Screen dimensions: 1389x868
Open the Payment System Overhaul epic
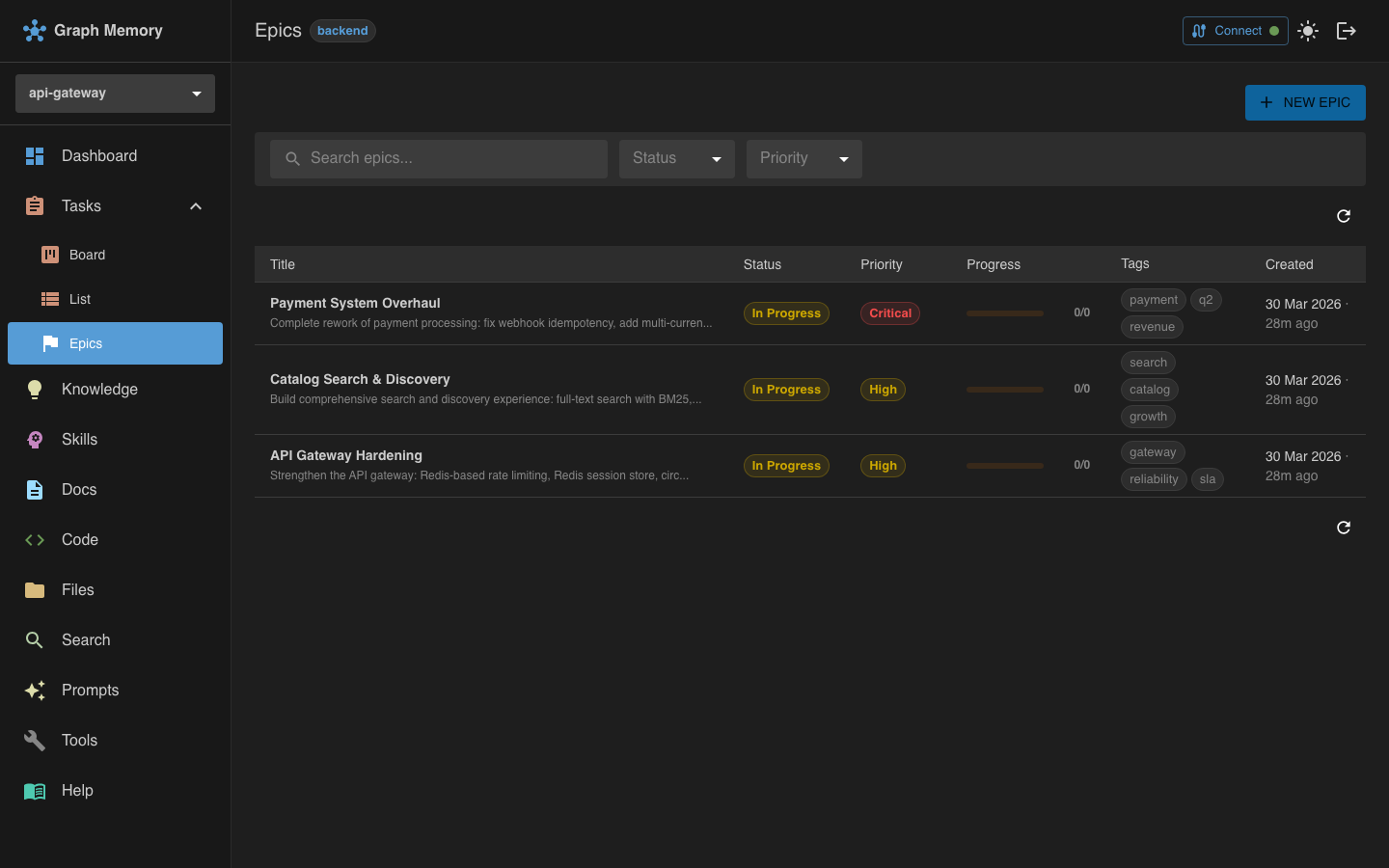tap(355, 303)
